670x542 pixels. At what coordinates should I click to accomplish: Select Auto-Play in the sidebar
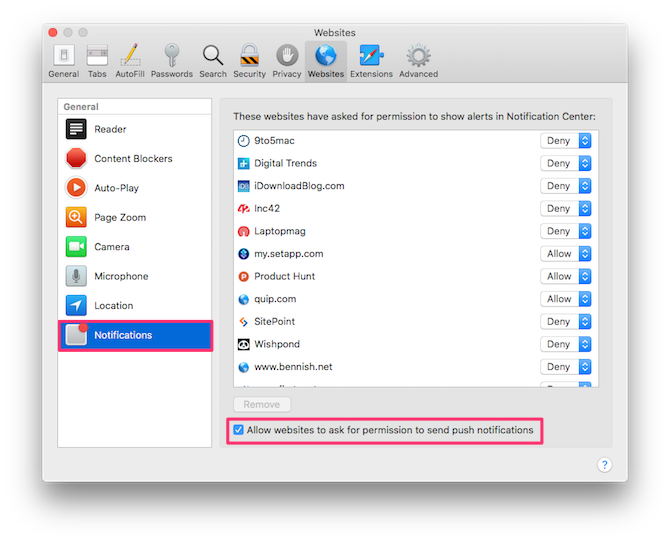pos(116,188)
